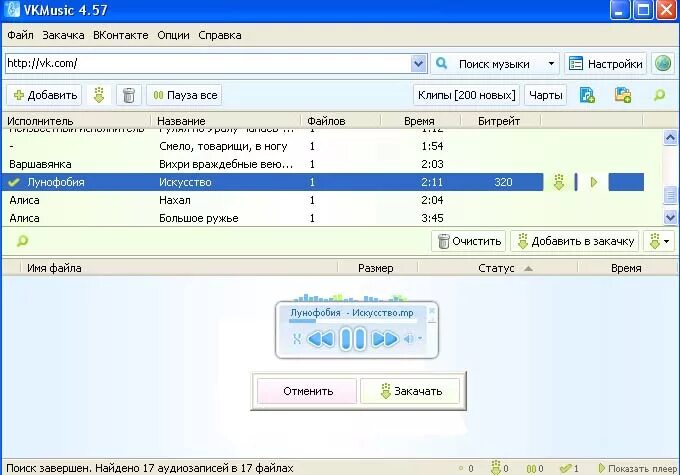The image size is (680, 475).
Task: Click the http://vk.com/ address field
Action: [x=207, y=63]
